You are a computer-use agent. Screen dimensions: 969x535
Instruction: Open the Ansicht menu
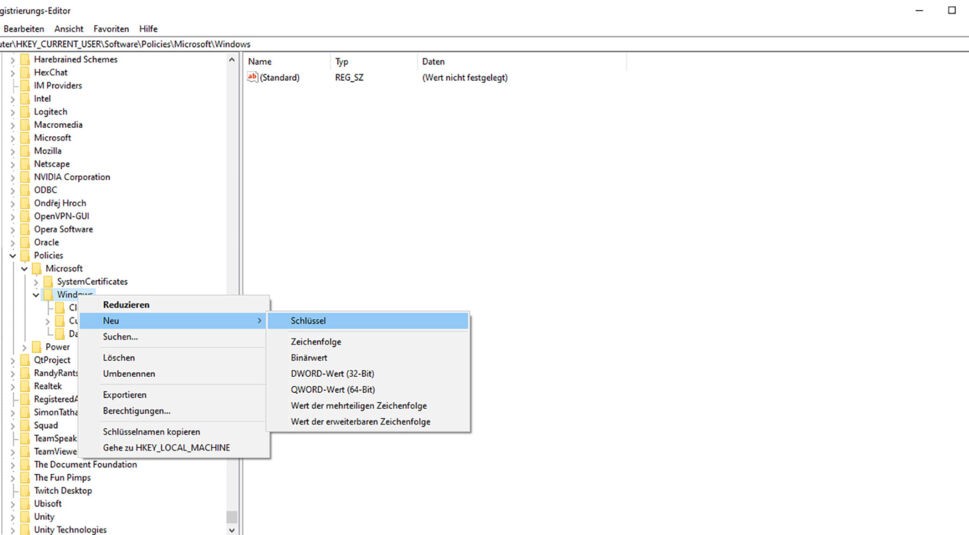coord(69,28)
